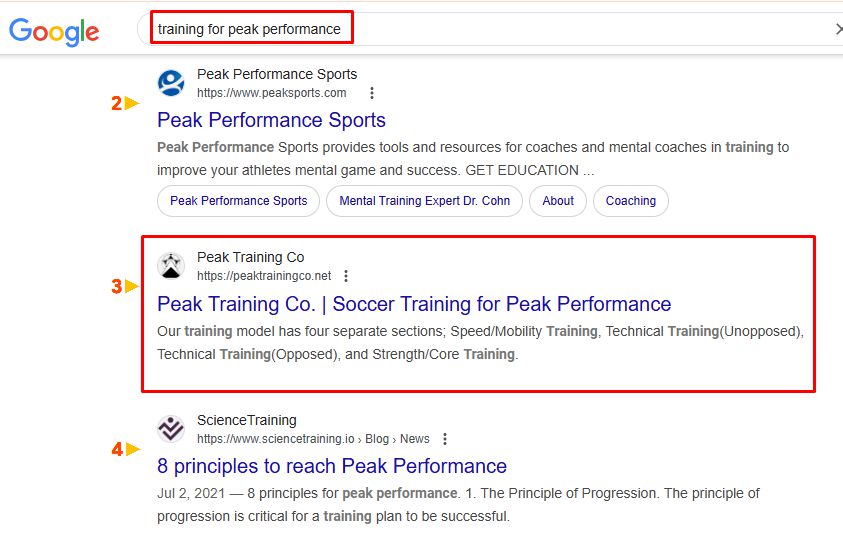Click the 'Coaching' sitelink chip
The width and height of the screenshot is (843, 551).
[630, 201]
